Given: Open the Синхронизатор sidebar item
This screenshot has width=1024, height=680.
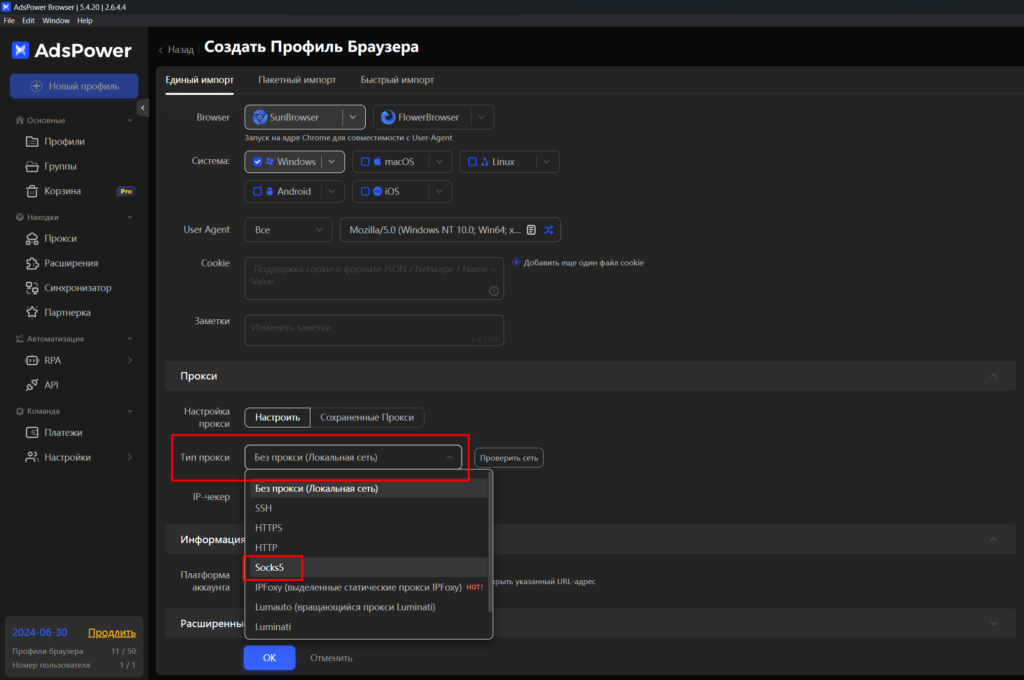Looking at the screenshot, I should 76,288.
